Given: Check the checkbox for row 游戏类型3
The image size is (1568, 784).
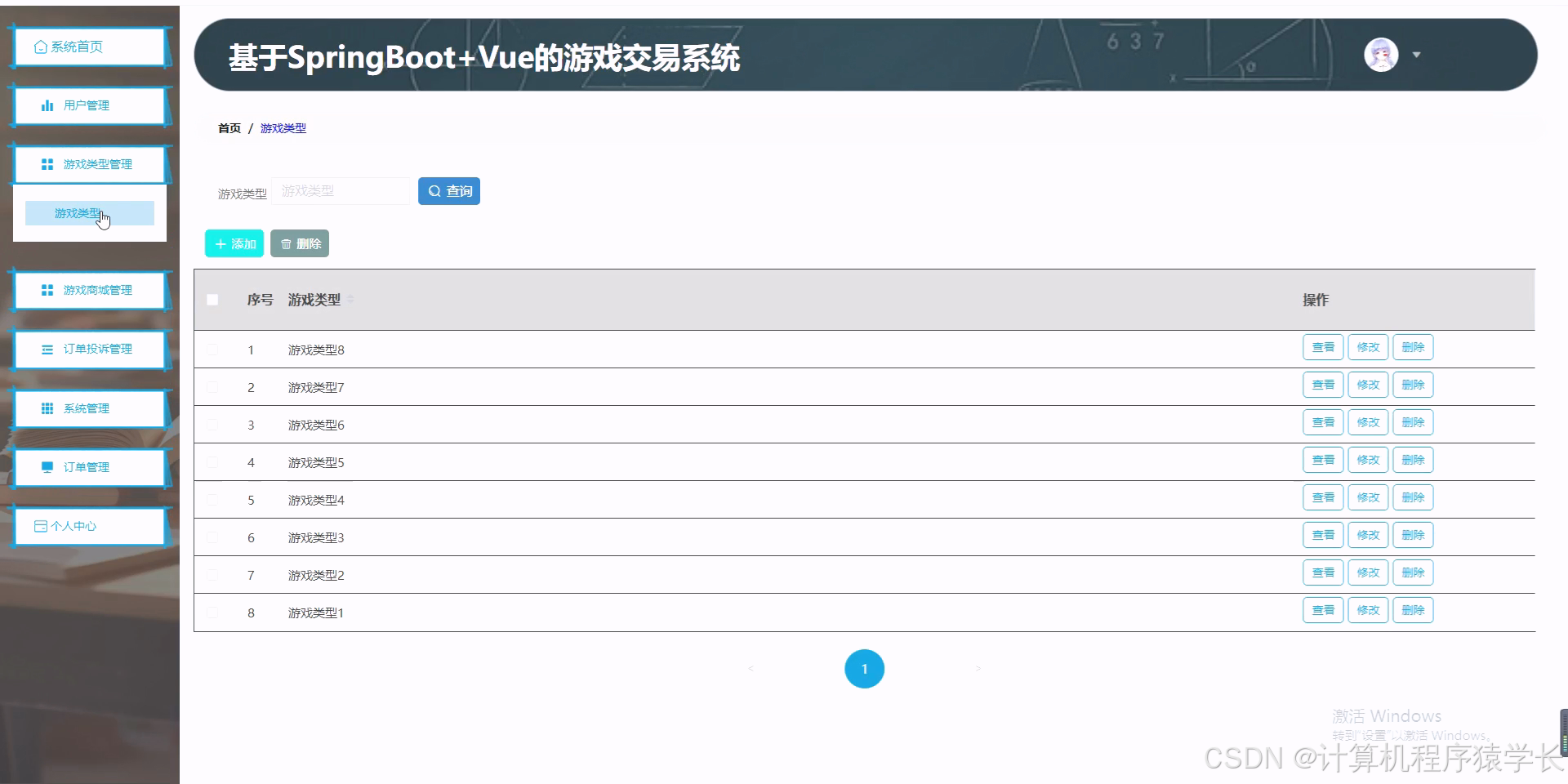Looking at the screenshot, I should click(x=212, y=537).
